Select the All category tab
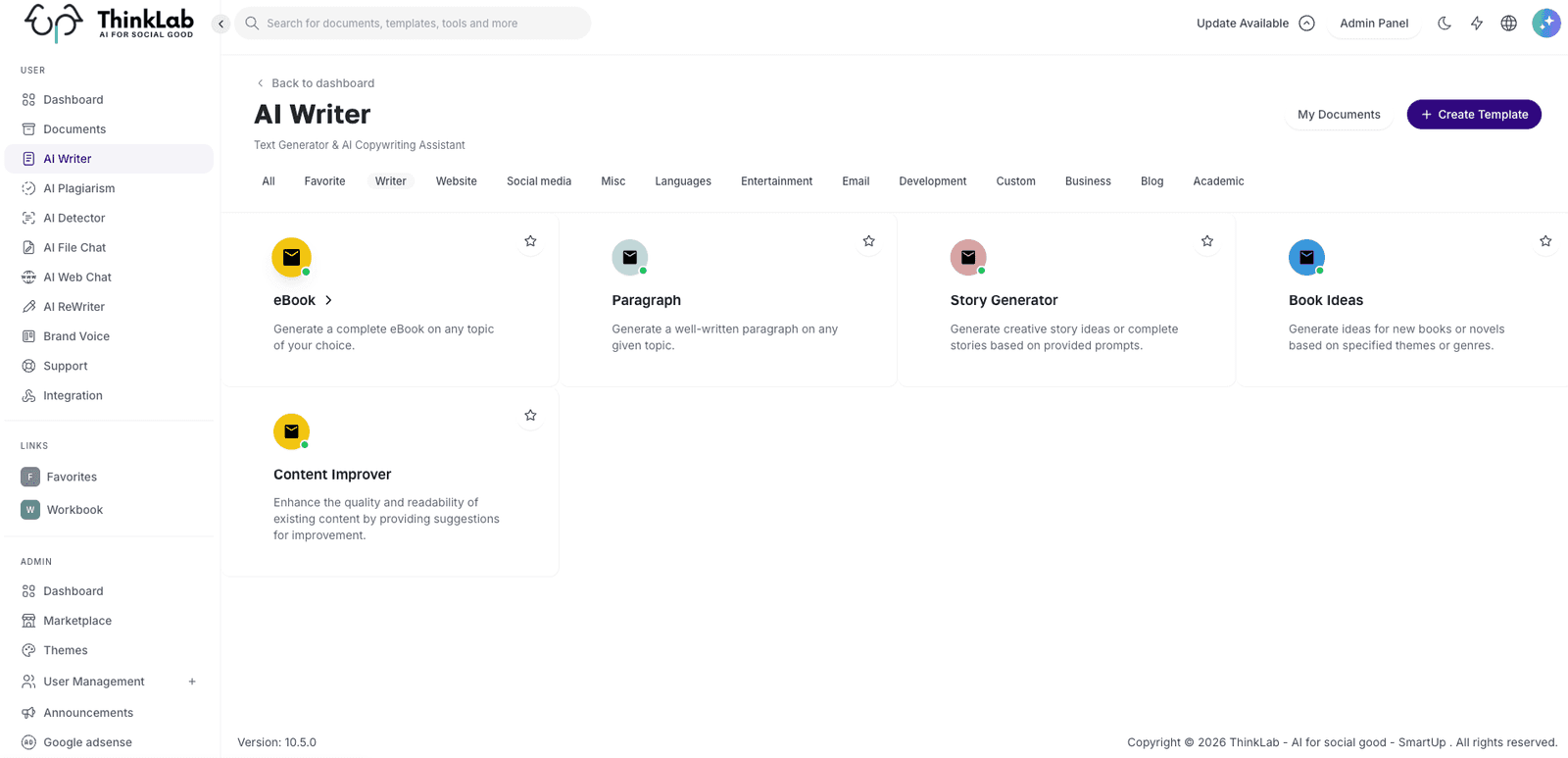The image size is (1568, 758). tap(269, 181)
